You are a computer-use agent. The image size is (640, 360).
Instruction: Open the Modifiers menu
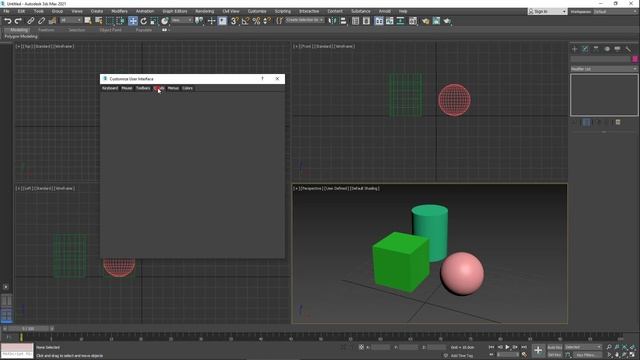(119, 11)
